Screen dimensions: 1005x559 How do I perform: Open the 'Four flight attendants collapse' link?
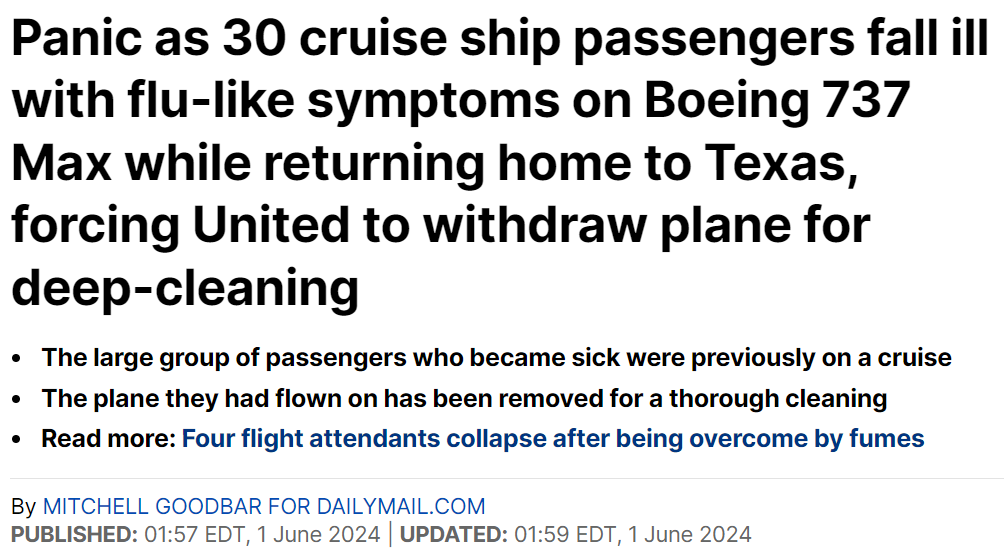coord(553,438)
